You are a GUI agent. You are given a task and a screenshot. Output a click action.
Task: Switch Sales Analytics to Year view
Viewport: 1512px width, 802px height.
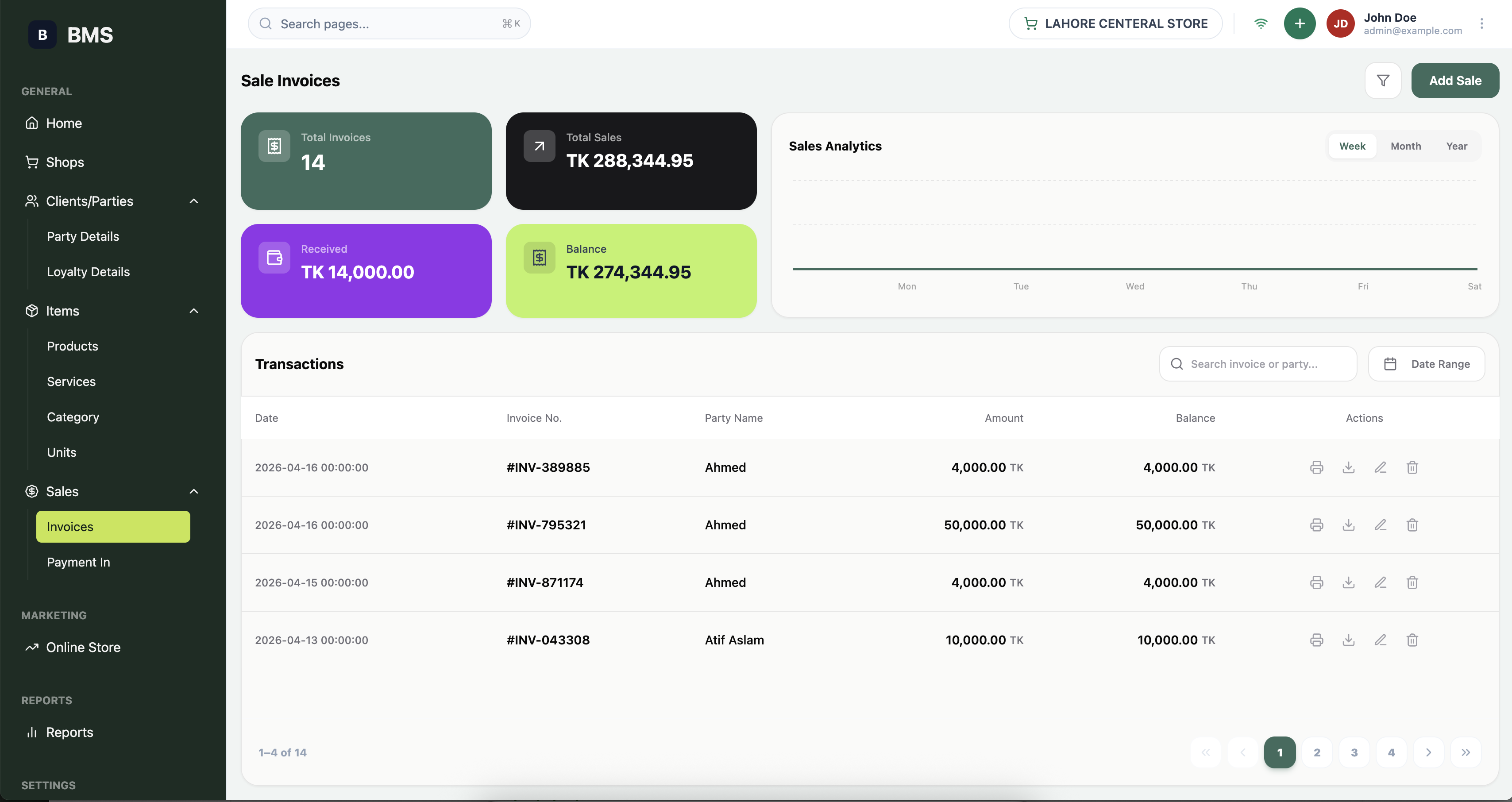[1456, 146]
